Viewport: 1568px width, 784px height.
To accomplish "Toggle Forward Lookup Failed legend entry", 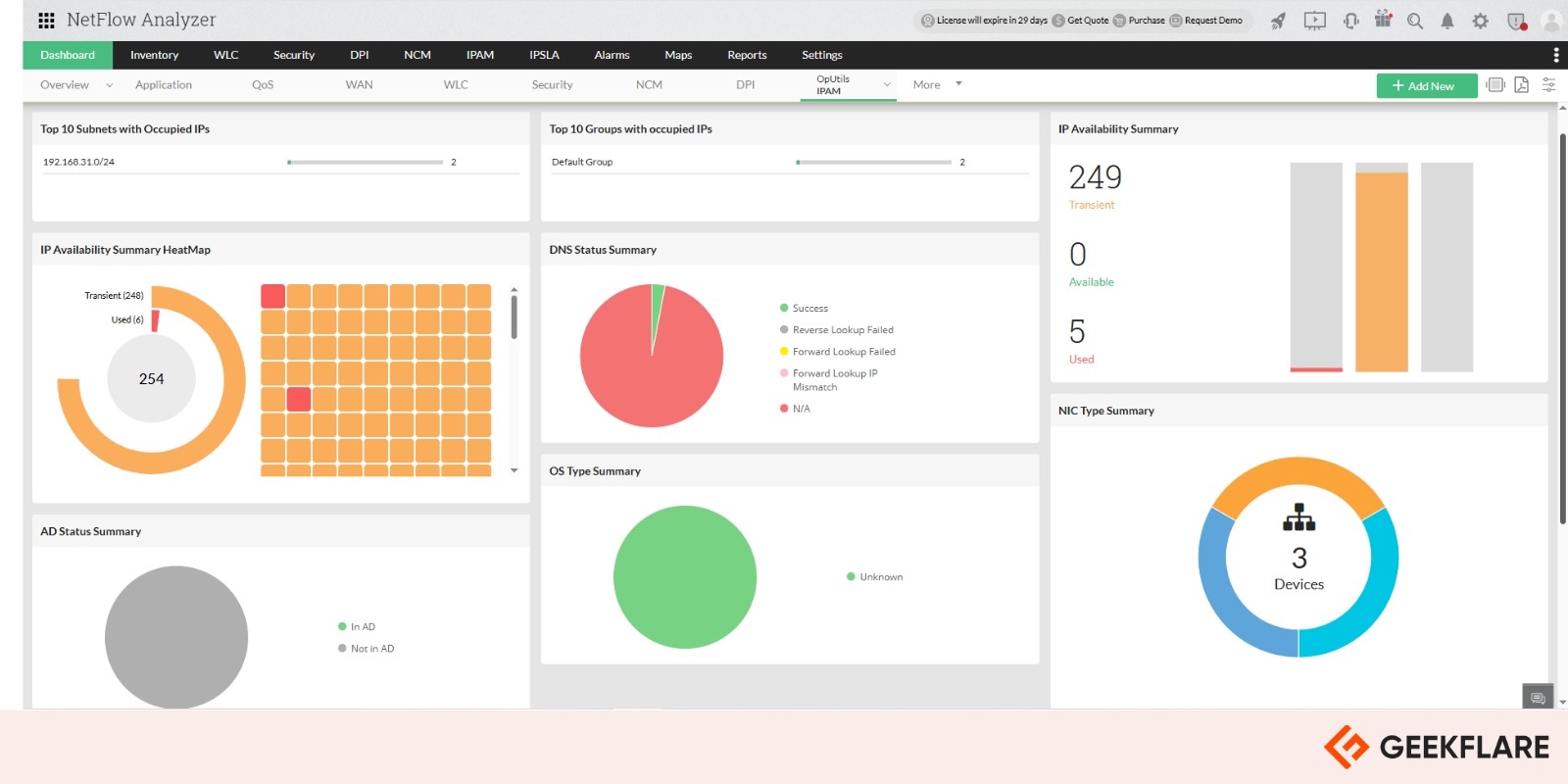I will (837, 352).
